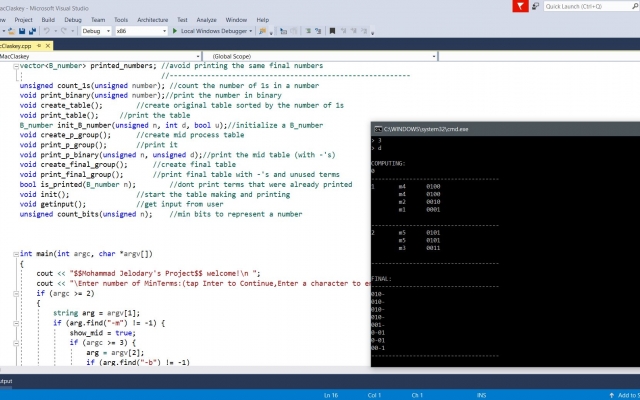The image size is (640, 400).
Task: Click the Col 1 status bar entry
Action: [374, 395]
